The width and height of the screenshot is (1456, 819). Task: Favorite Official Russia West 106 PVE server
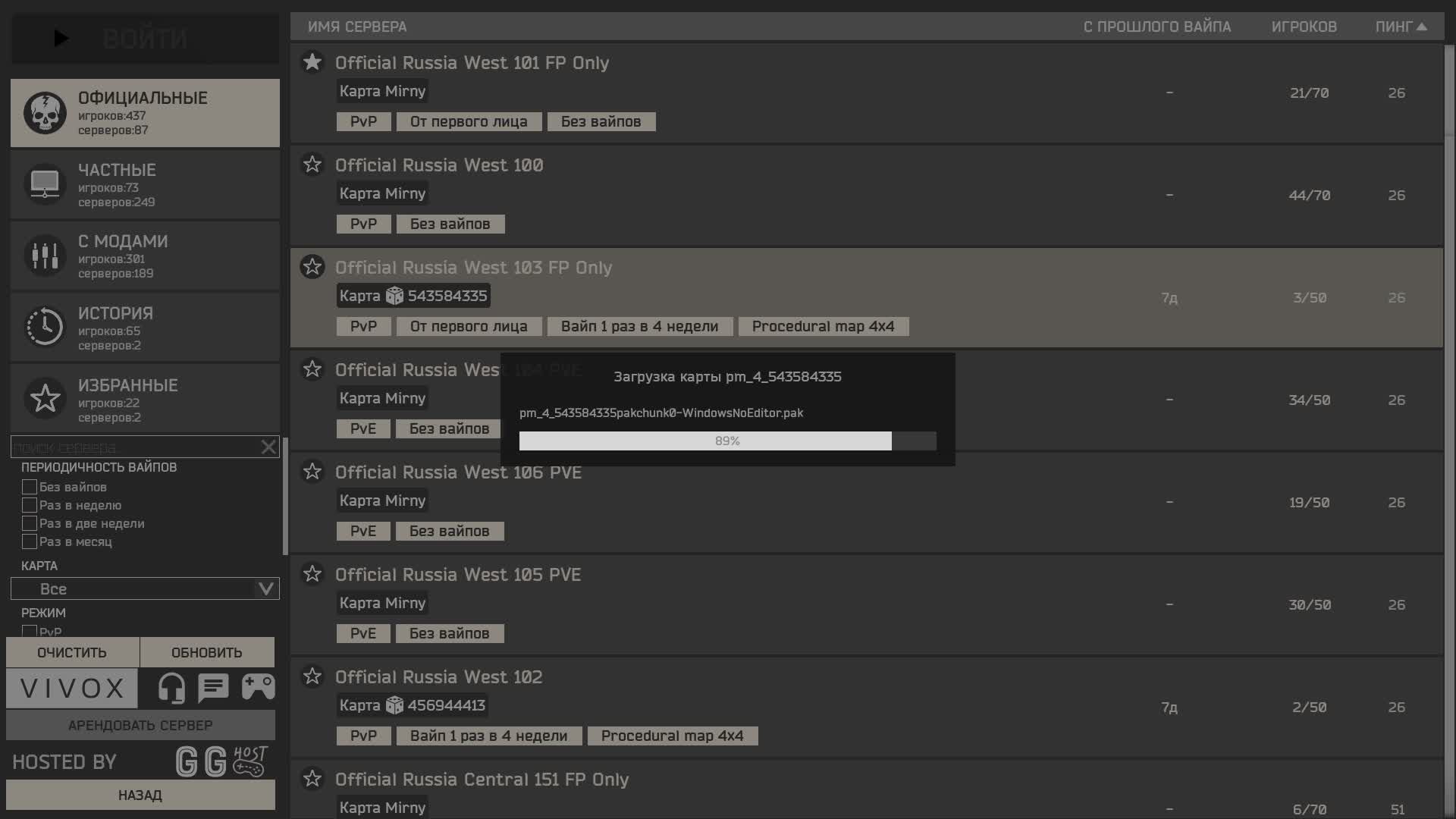(312, 472)
